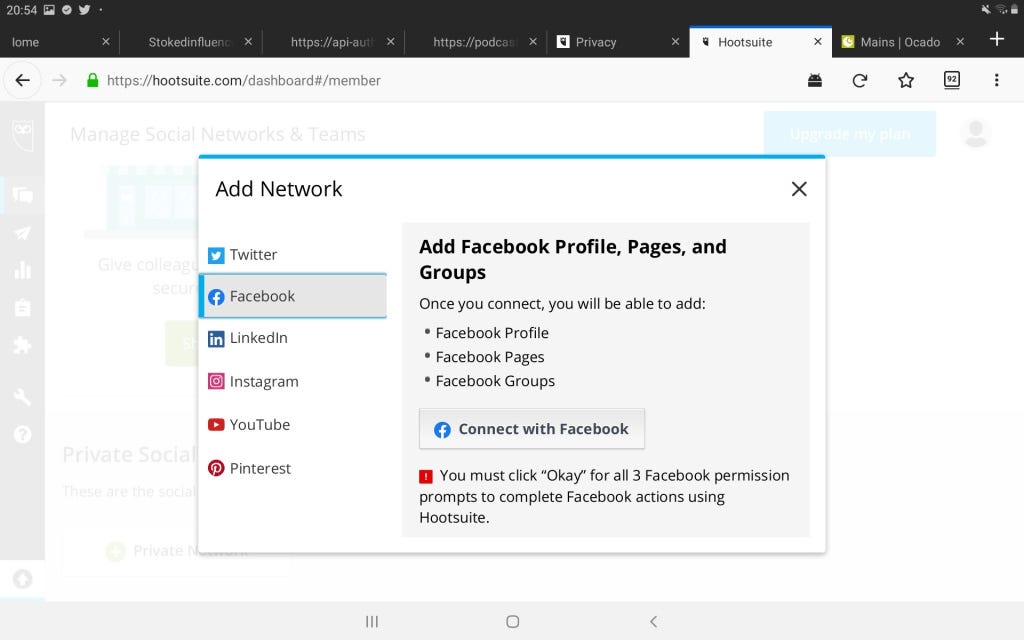Open Help question mark icon
1024x640 pixels.
click(x=22, y=434)
